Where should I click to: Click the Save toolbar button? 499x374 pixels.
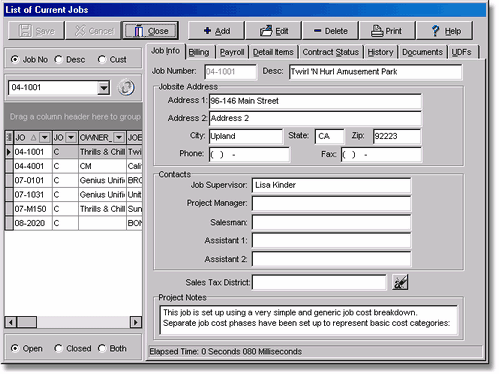[x=36, y=31]
